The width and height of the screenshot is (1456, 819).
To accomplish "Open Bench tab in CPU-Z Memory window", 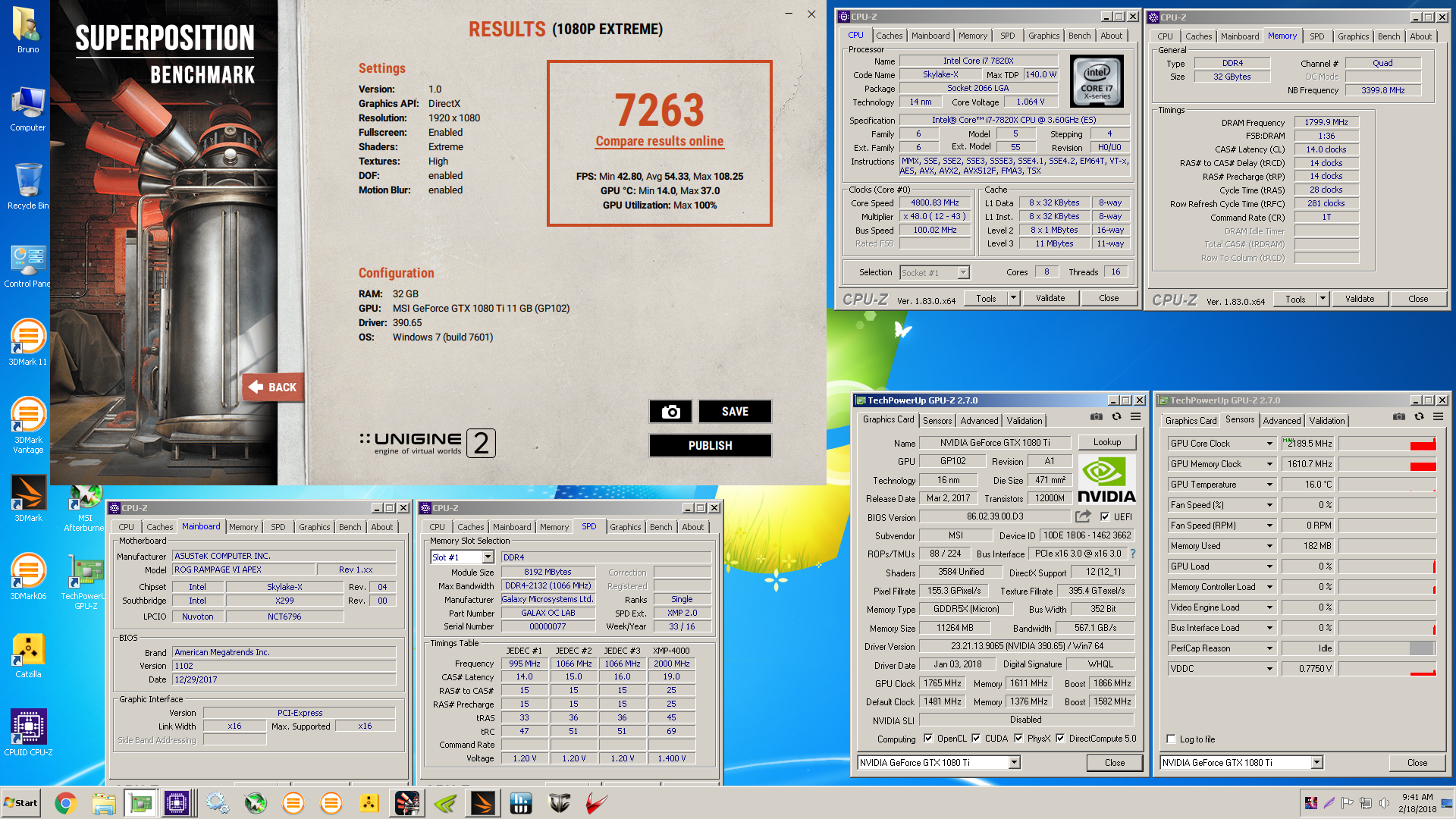I will pos(1389,36).
